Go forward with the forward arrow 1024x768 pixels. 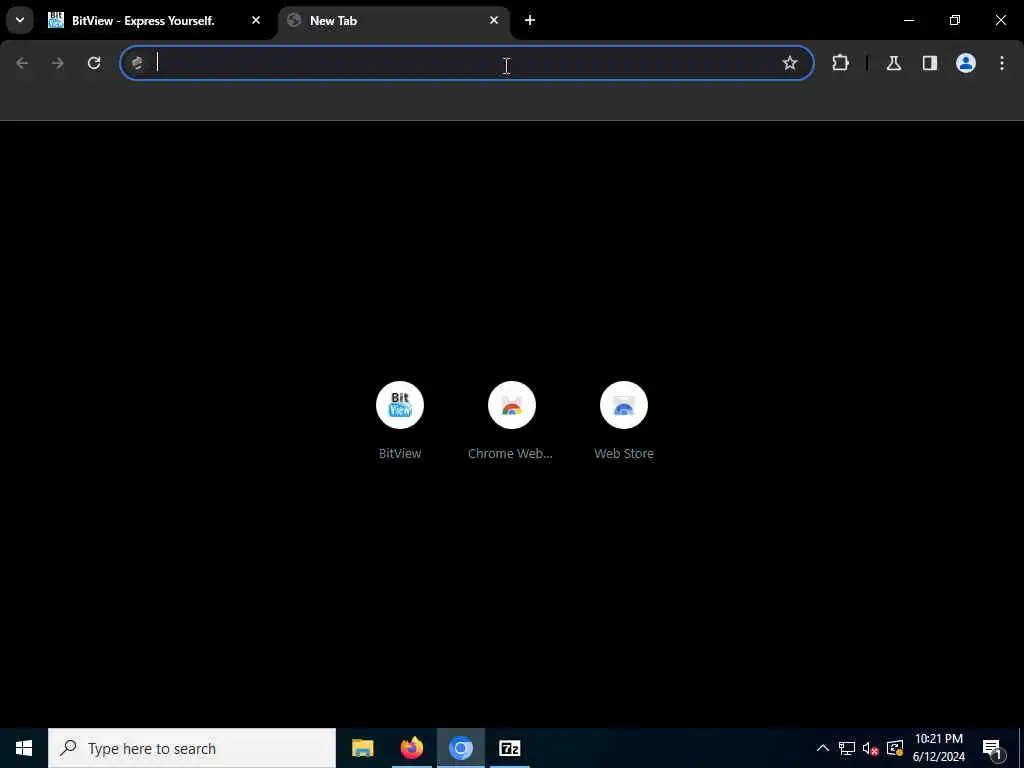coord(58,63)
